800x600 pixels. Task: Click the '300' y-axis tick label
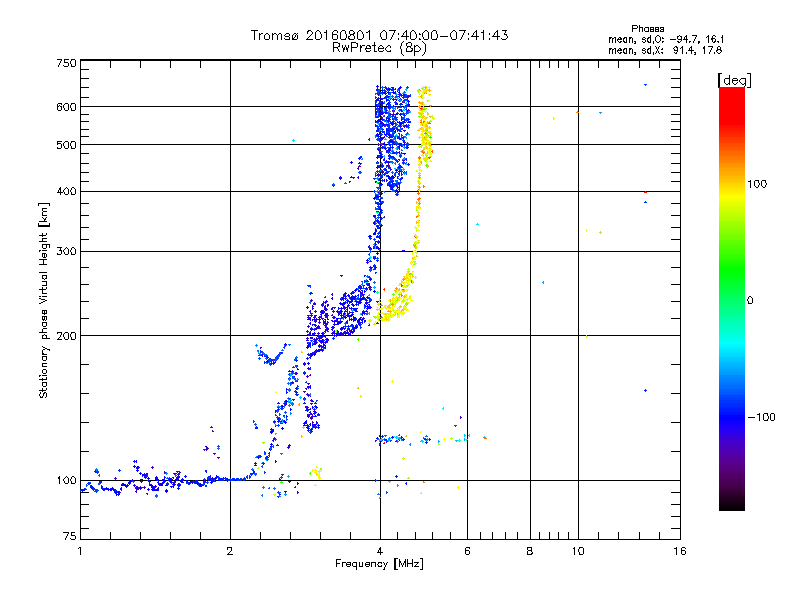click(66, 251)
